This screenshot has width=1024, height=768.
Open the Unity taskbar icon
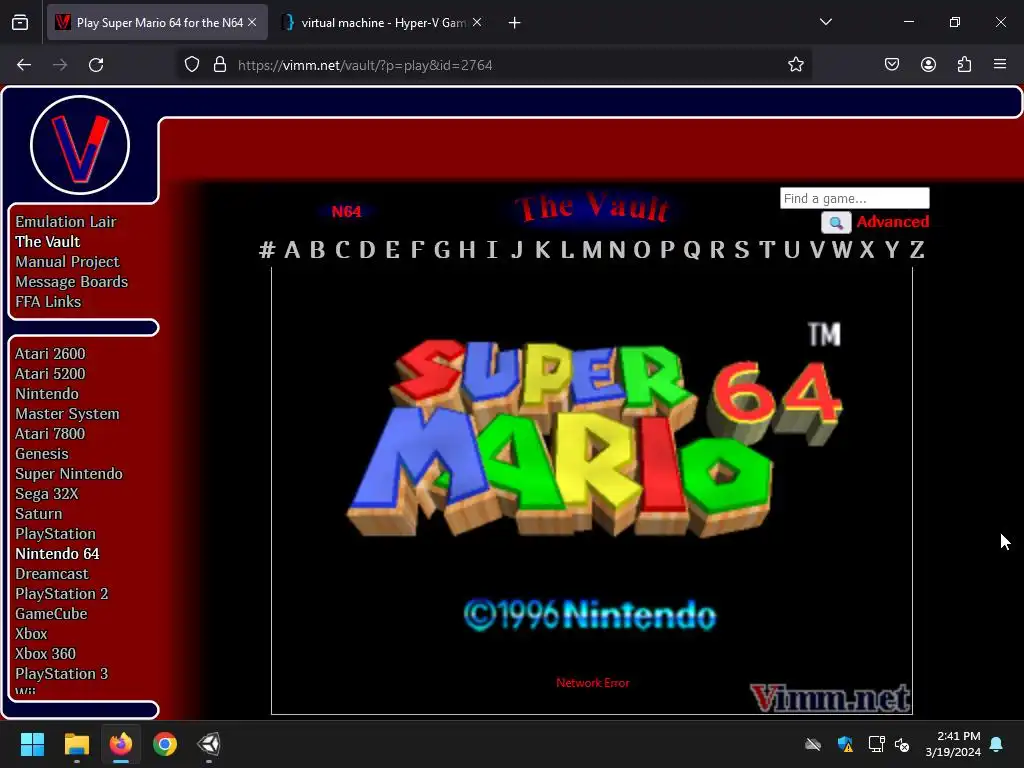tap(209, 744)
